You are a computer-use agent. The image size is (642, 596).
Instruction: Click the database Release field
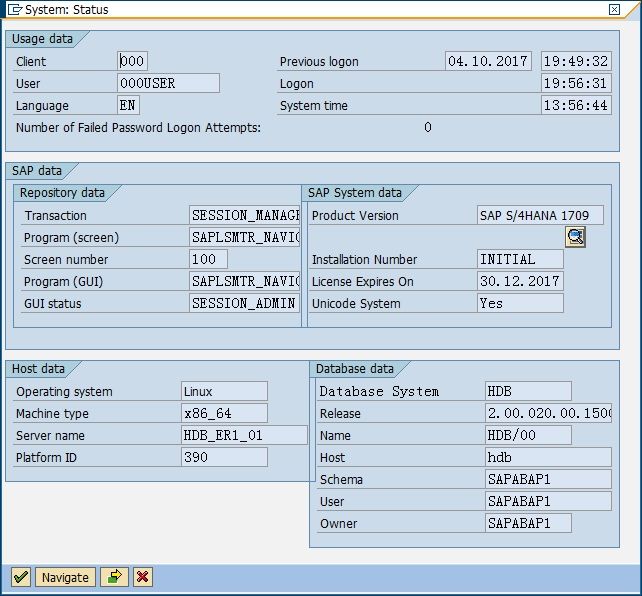548,414
